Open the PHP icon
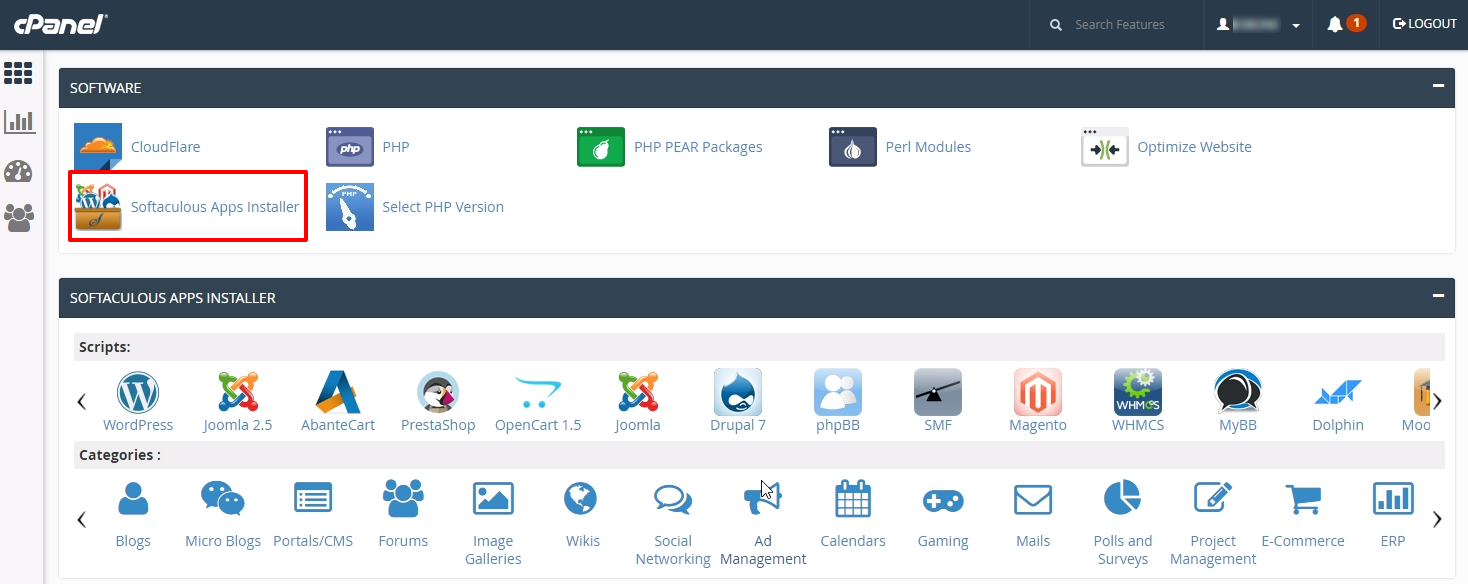Viewport: 1468px width, 584px height. [350, 147]
